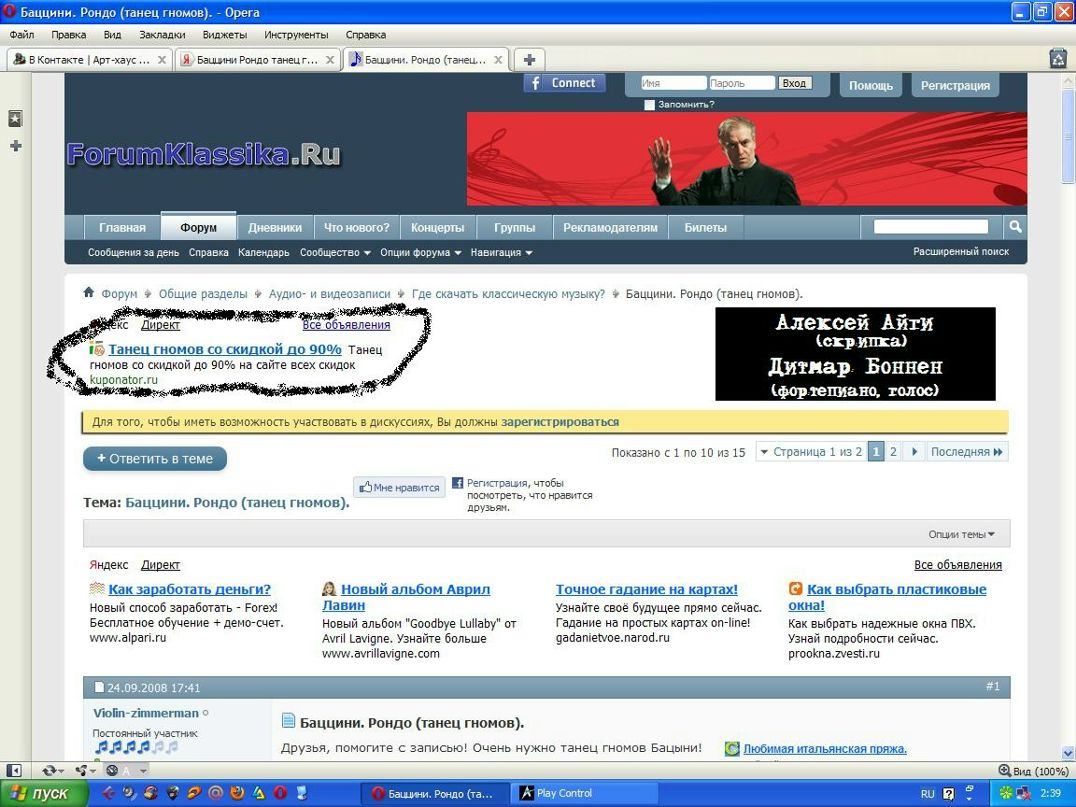Open the Windows 'пуск' start button
Viewport: 1076px width, 807px height.
[43, 793]
